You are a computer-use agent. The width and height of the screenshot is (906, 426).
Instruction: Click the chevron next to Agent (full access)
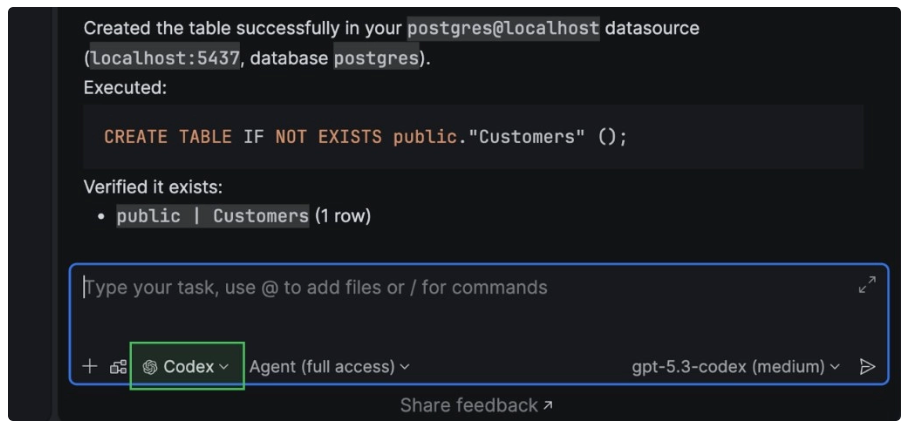(x=405, y=367)
